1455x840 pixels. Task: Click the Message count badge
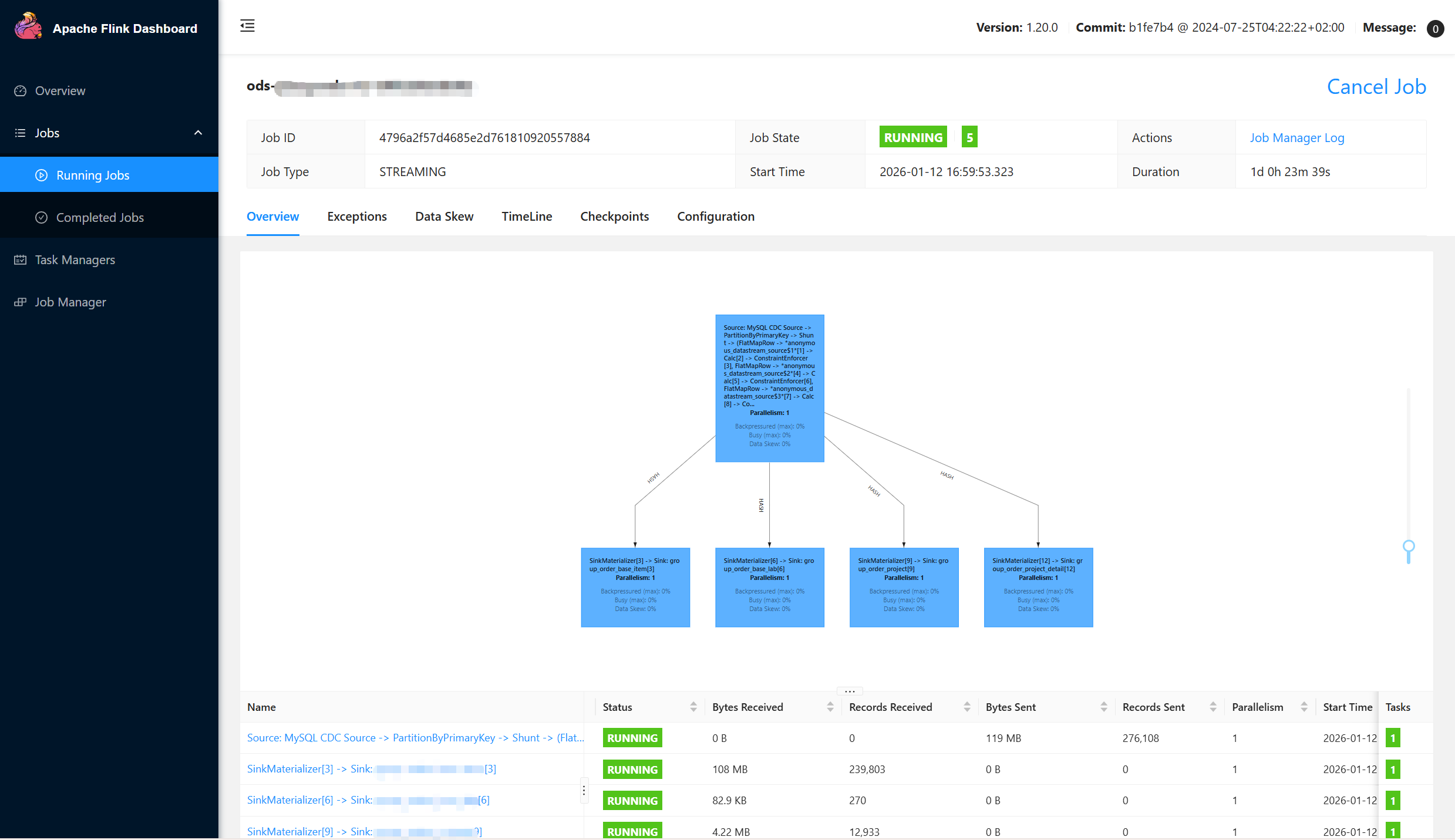pyautogui.click(x=1435, y=29)
